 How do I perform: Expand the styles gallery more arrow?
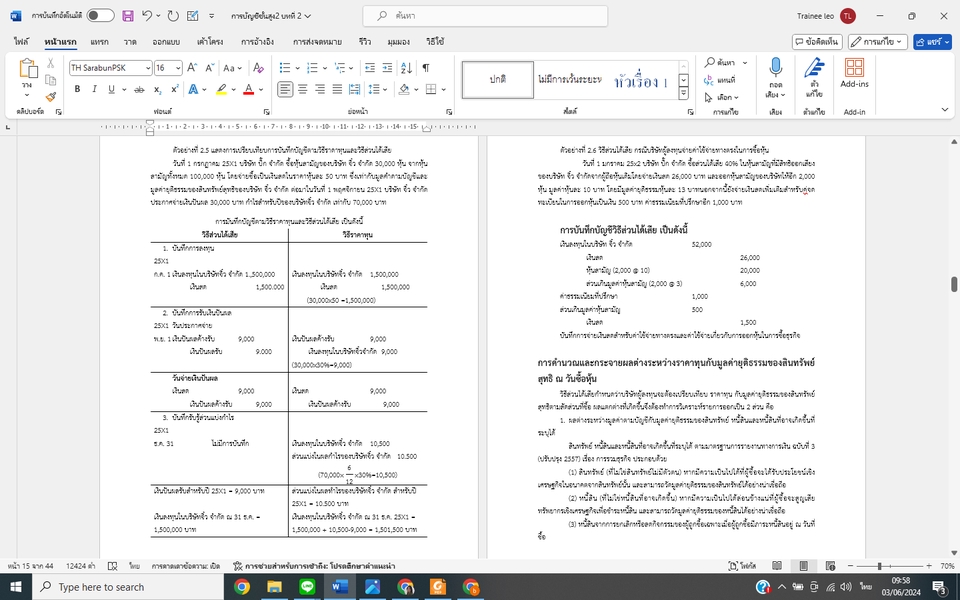684,93
